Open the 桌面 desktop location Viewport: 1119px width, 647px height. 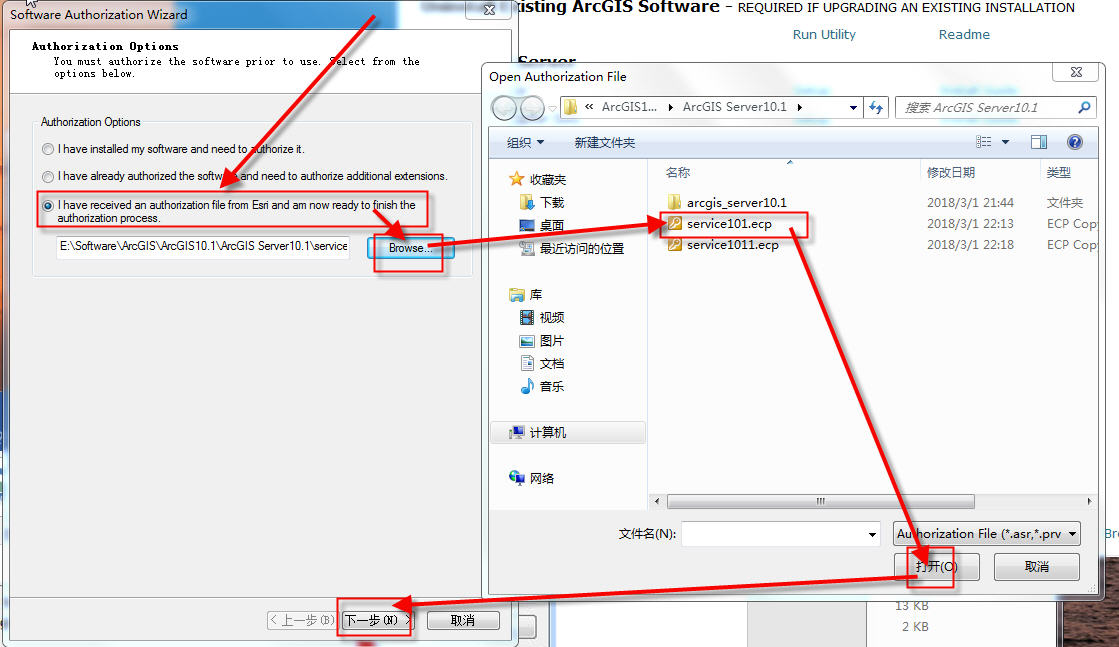point(542,225)
